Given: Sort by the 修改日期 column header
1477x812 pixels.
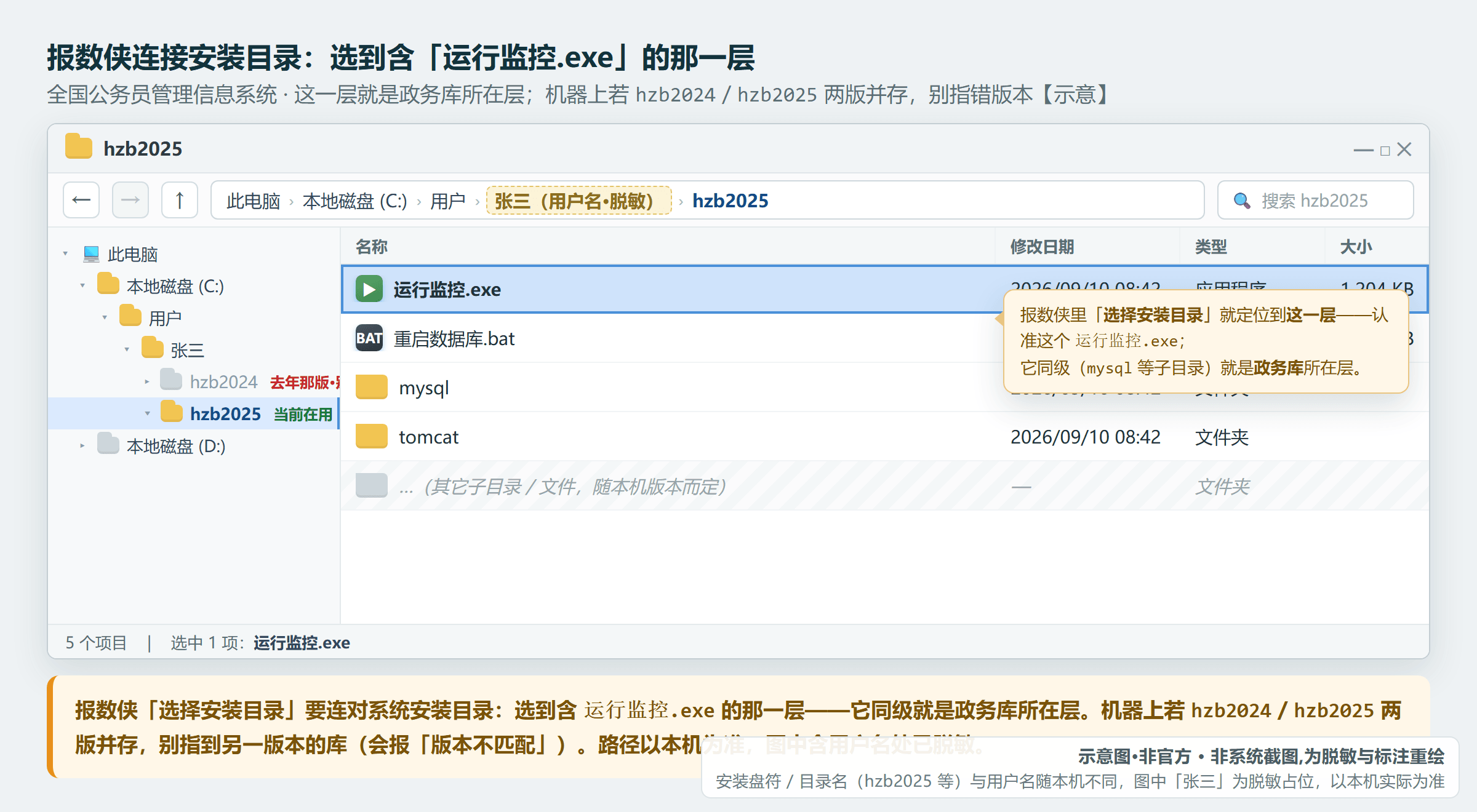Looking at the screenshot, I should coord(1042,247).
